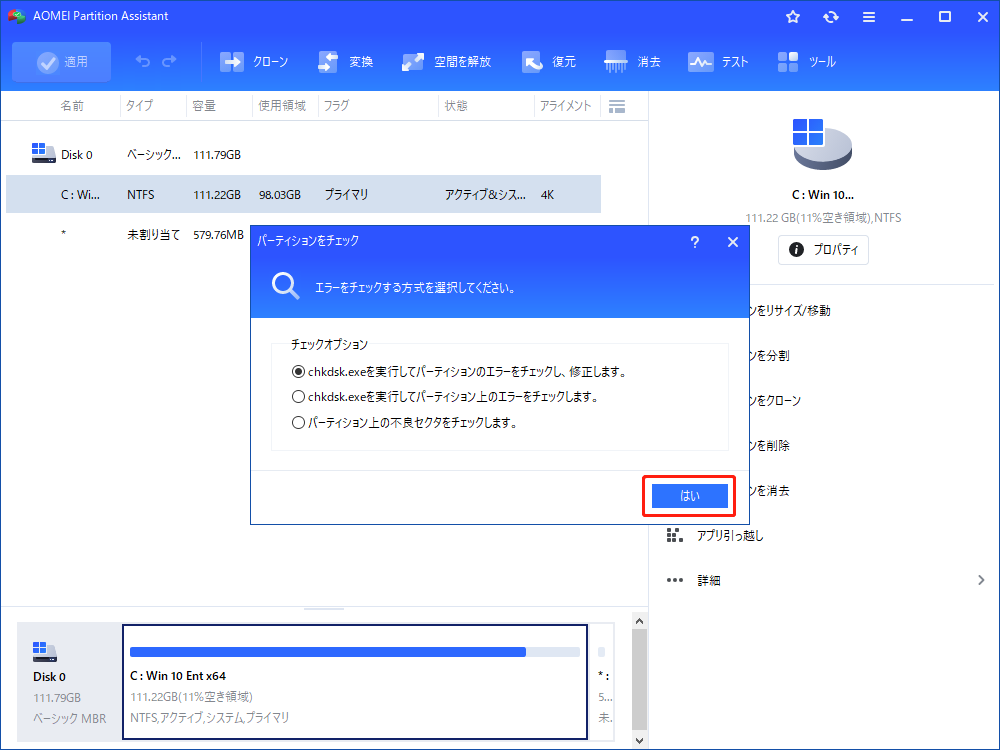Sort by 容量 column header
Screen dimensions: 1000x750
[204, 106]
